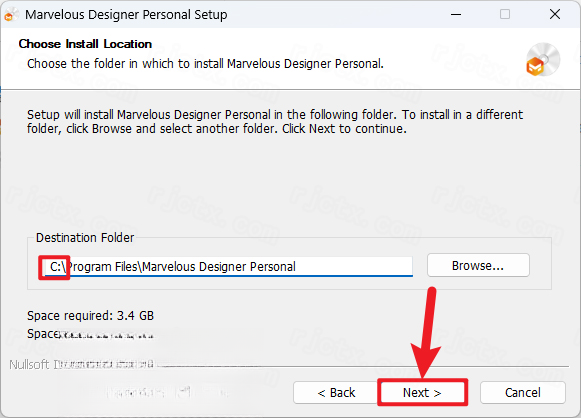Click the Destination Folder group label
This screenshot has height=418, width=581.
pyautogui.click(x=85, y=238)
